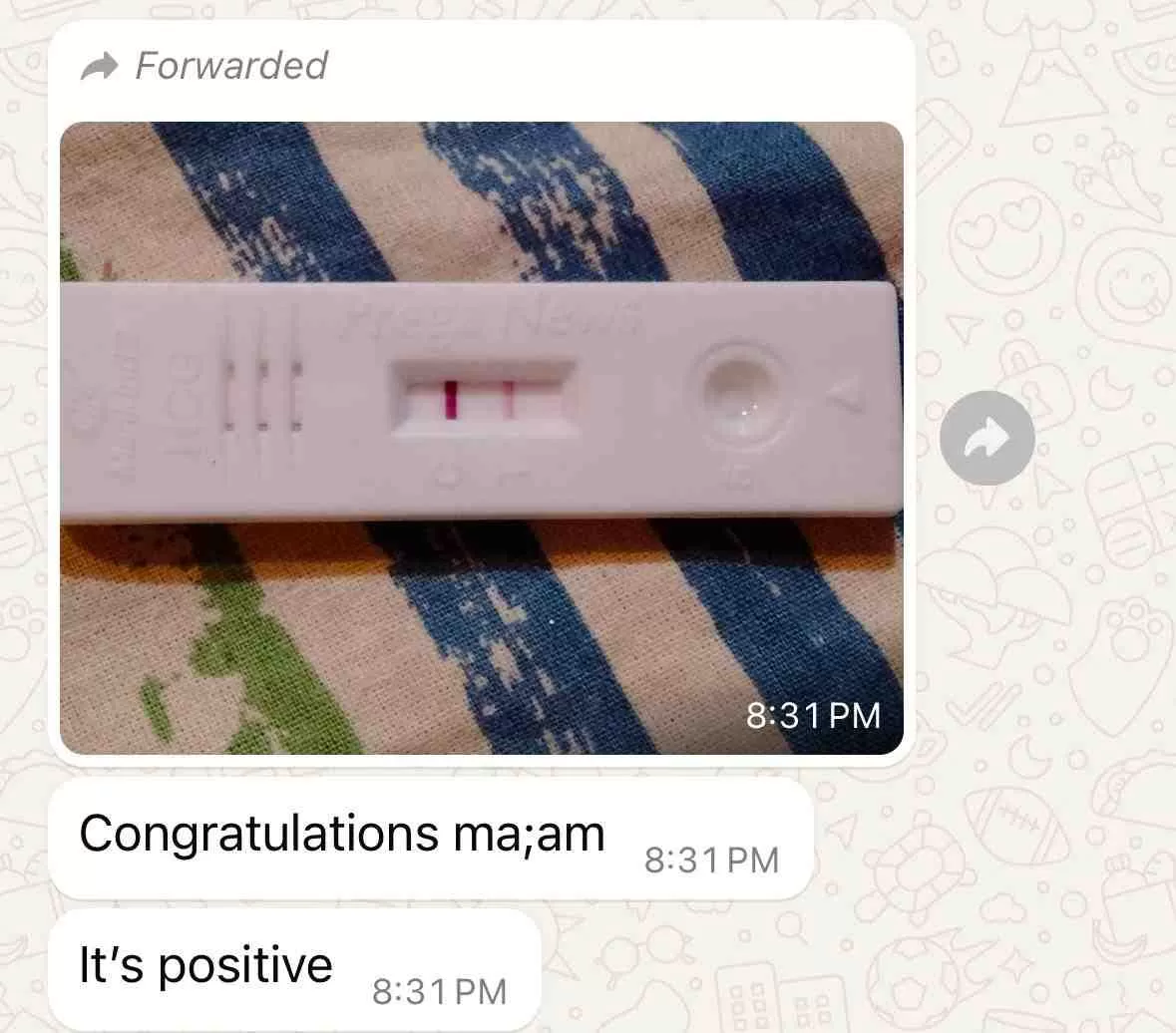
Task: Click the 8:31 PM timestamp on the photo
Action: [813, 715]
